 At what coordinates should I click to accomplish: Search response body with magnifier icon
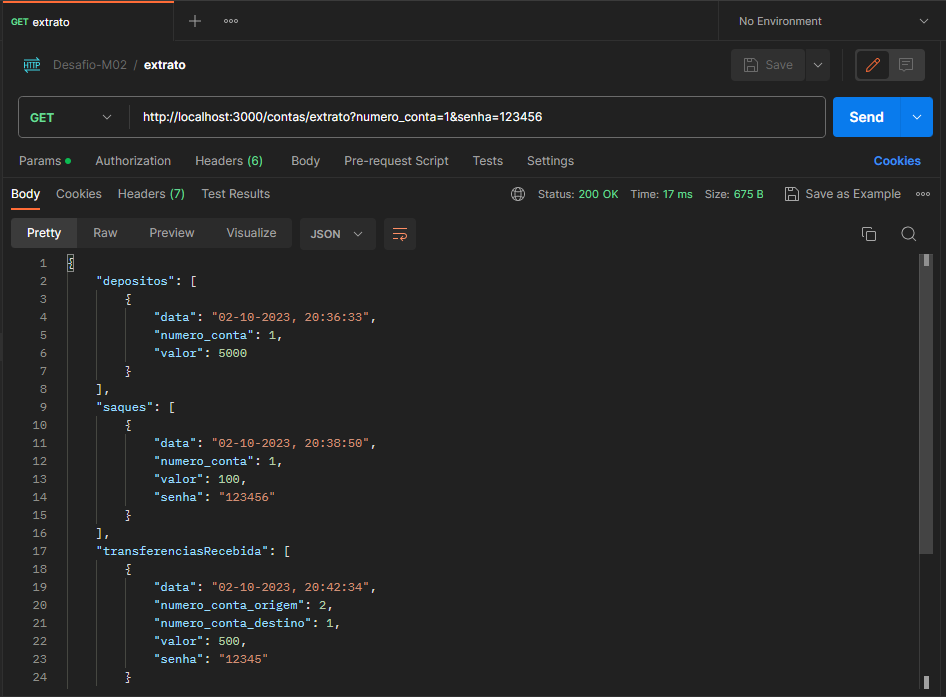[908, 234]
